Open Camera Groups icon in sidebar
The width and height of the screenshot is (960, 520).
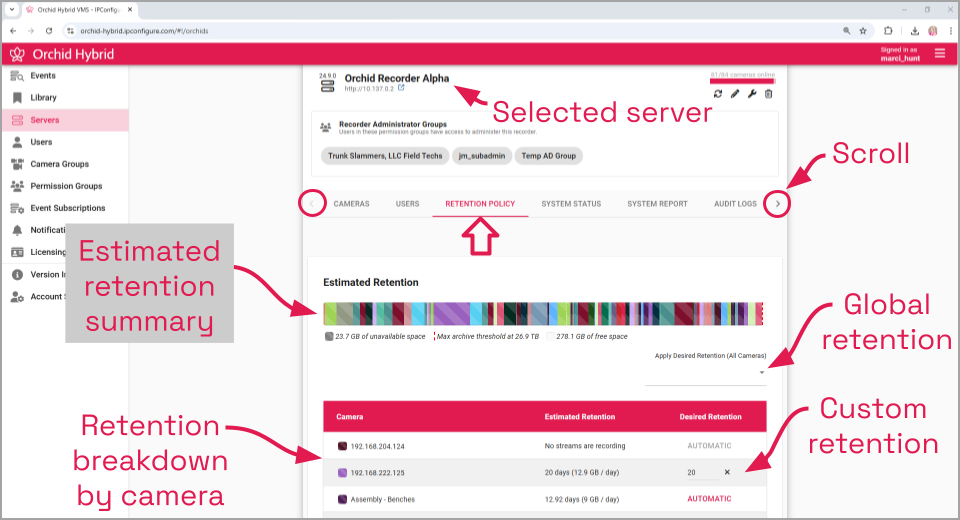tap(17, 164)
